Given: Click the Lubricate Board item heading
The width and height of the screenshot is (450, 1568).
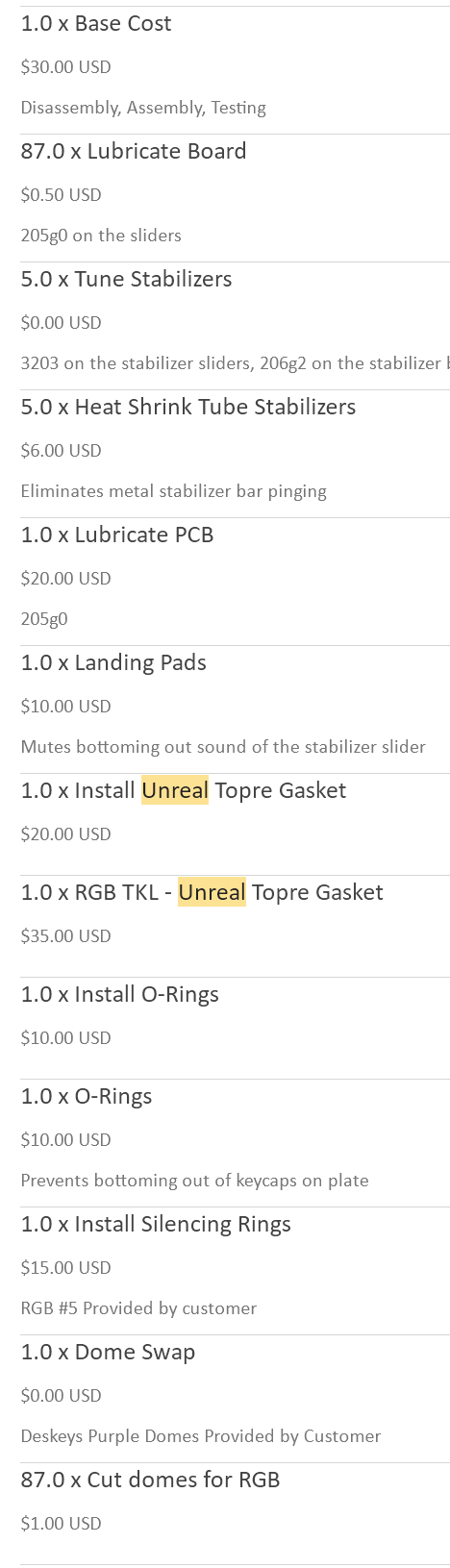Looking at the screenshot, I should point(134,152).
